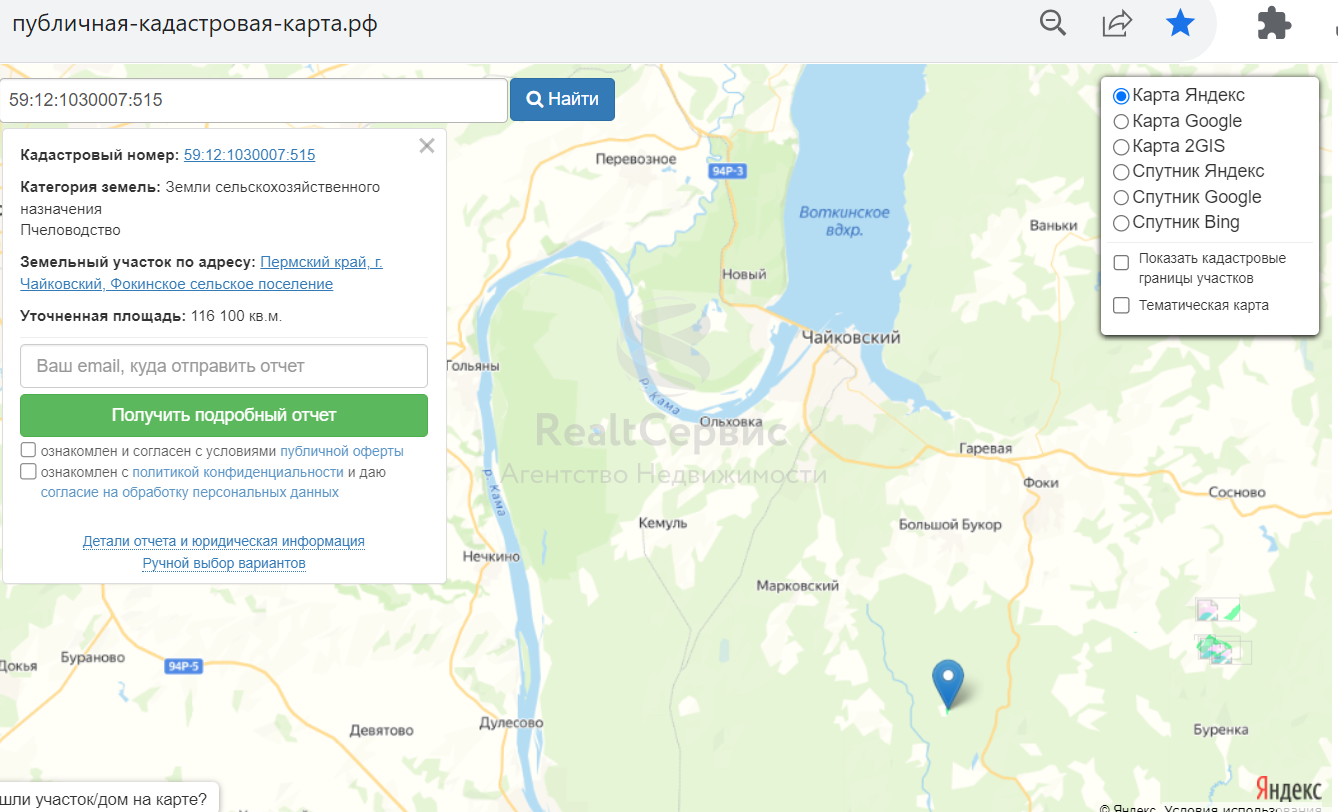
Task: Click the 94Р-3 road marker
Action: pyautogui.click(x=728, y=171)
